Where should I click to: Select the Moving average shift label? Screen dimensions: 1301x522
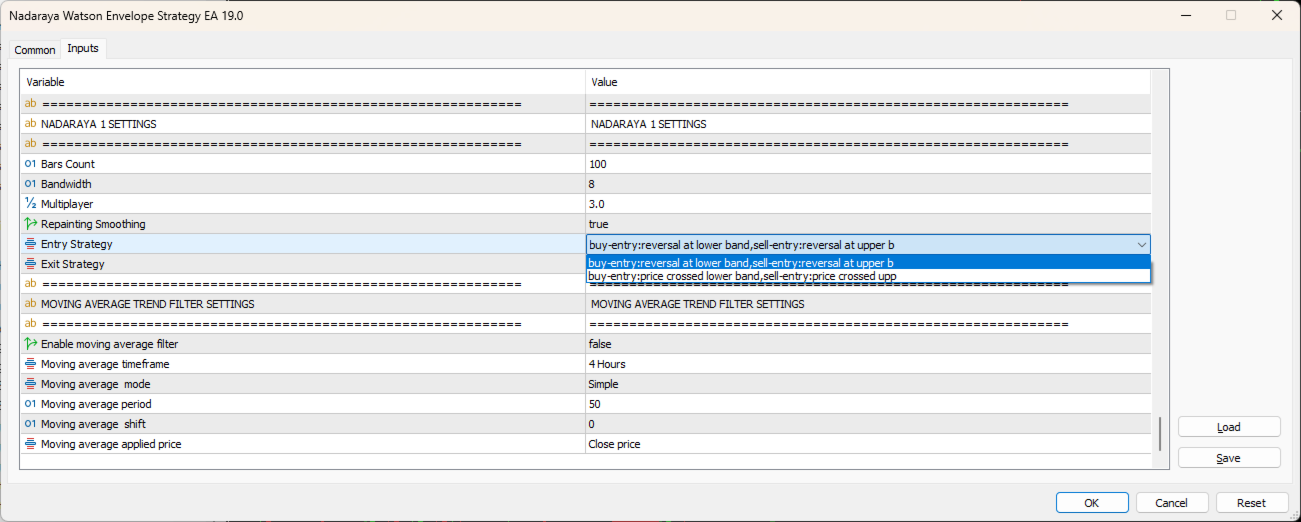(x=94, y=424)
